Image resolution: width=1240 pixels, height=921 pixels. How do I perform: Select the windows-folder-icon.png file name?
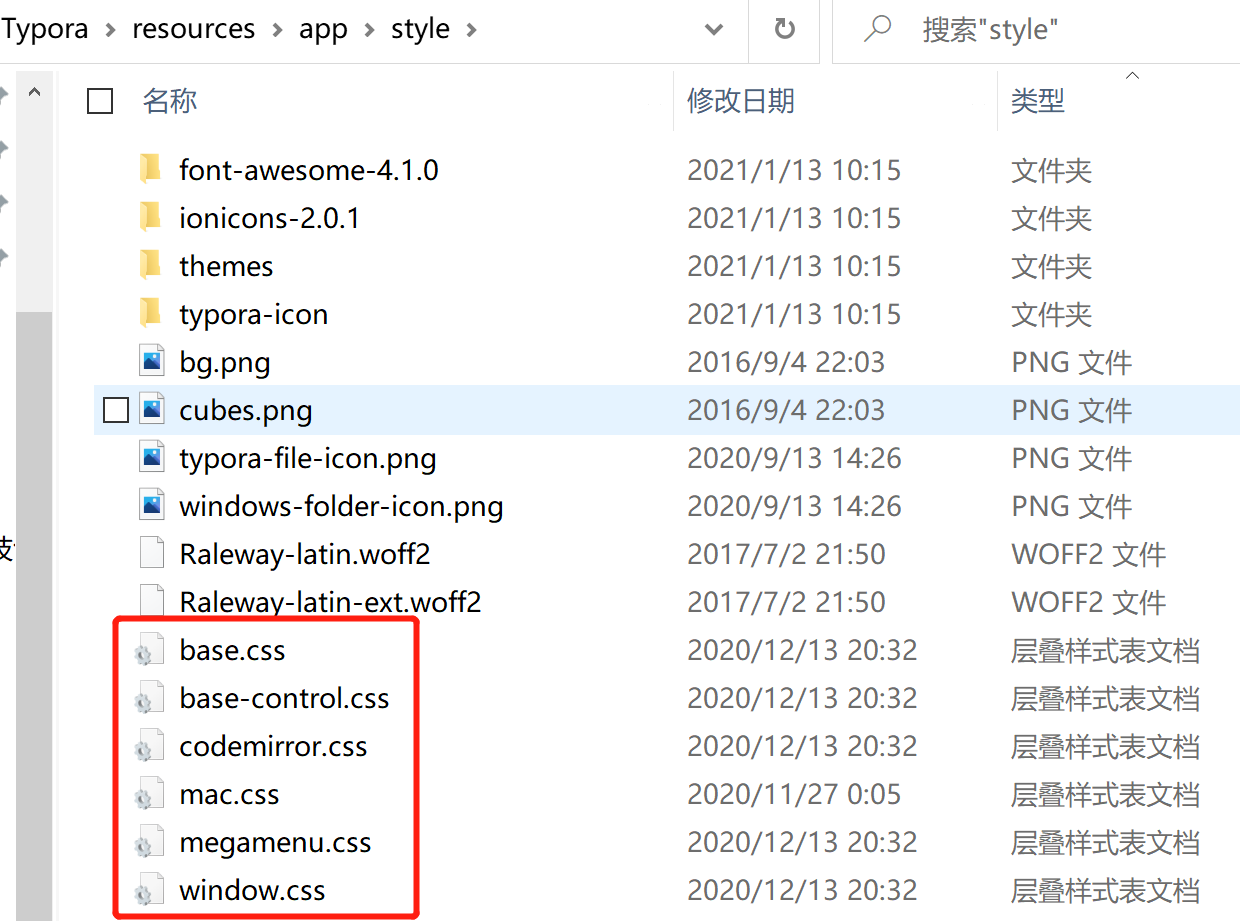pyautogui.click(x=341, y=506)
